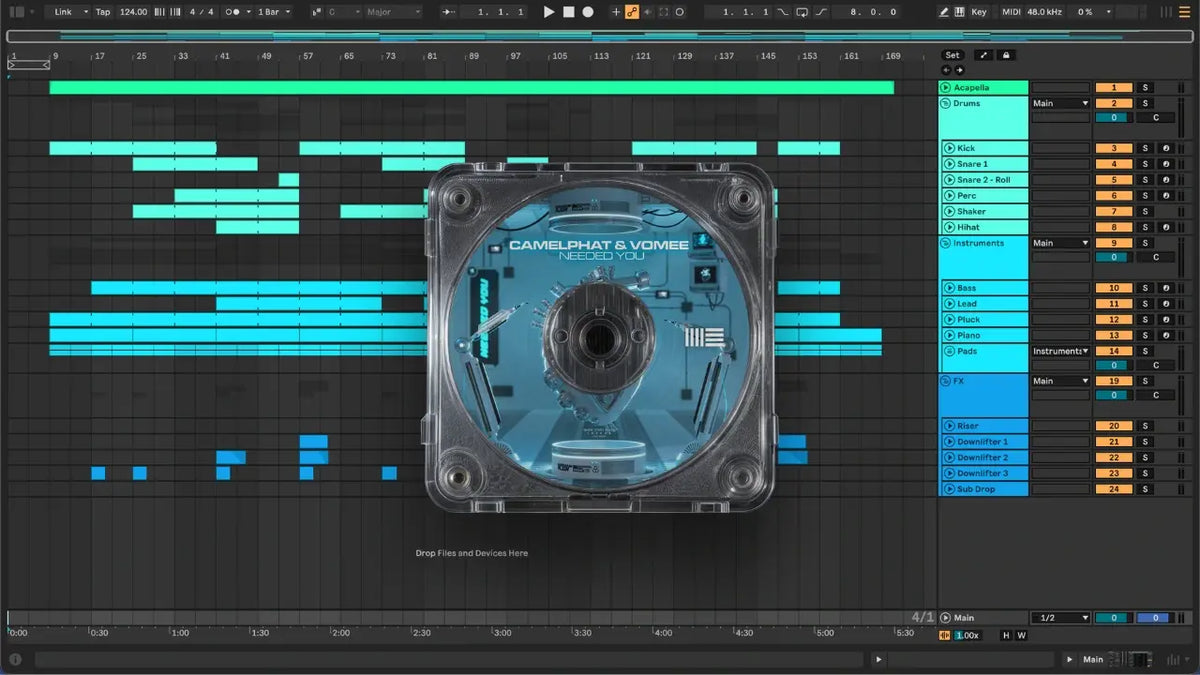This screenshot has width=1200, height=675.
Task: Click the Set locator button
Action: (x=952, y=55)
